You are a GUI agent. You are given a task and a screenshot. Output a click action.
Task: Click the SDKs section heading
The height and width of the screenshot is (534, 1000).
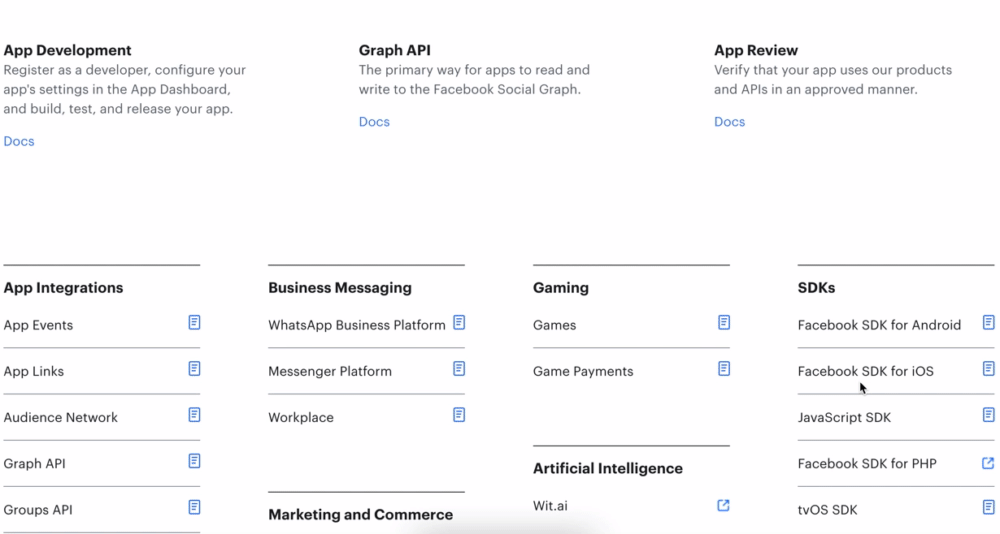coord(816,288)
